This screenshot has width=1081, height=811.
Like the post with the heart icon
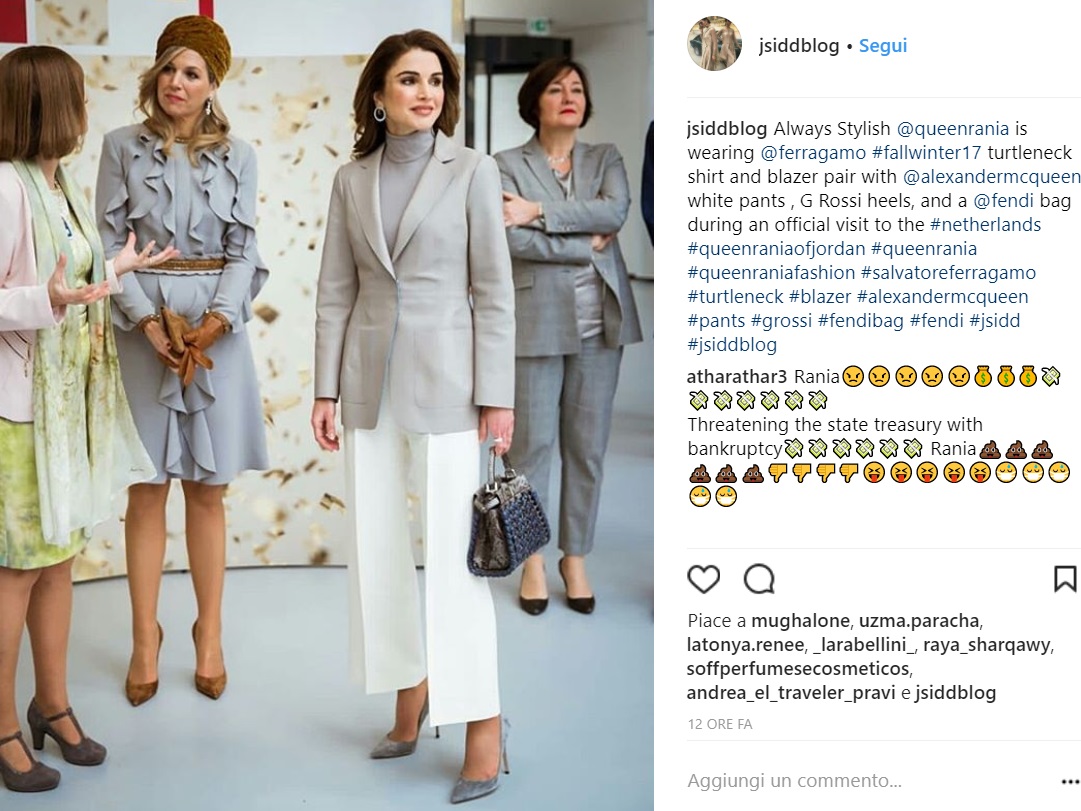[704, 579]
